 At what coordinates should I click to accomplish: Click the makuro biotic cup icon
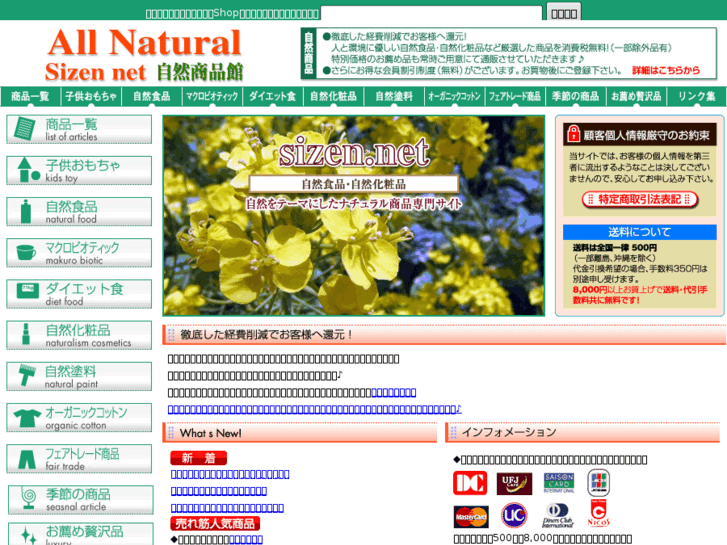click(x=26, y=252)
